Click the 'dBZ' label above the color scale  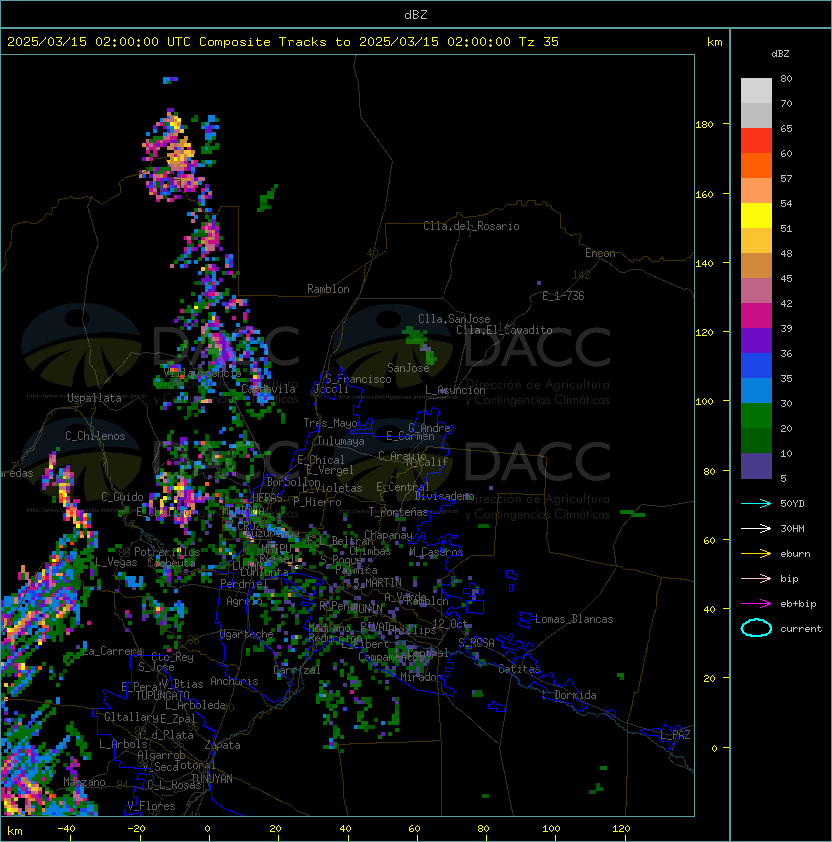point(780,54)
